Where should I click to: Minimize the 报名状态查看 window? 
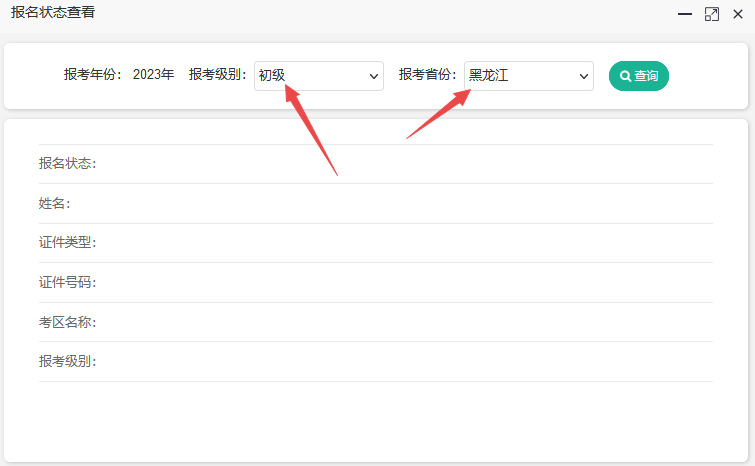[685, 14]
